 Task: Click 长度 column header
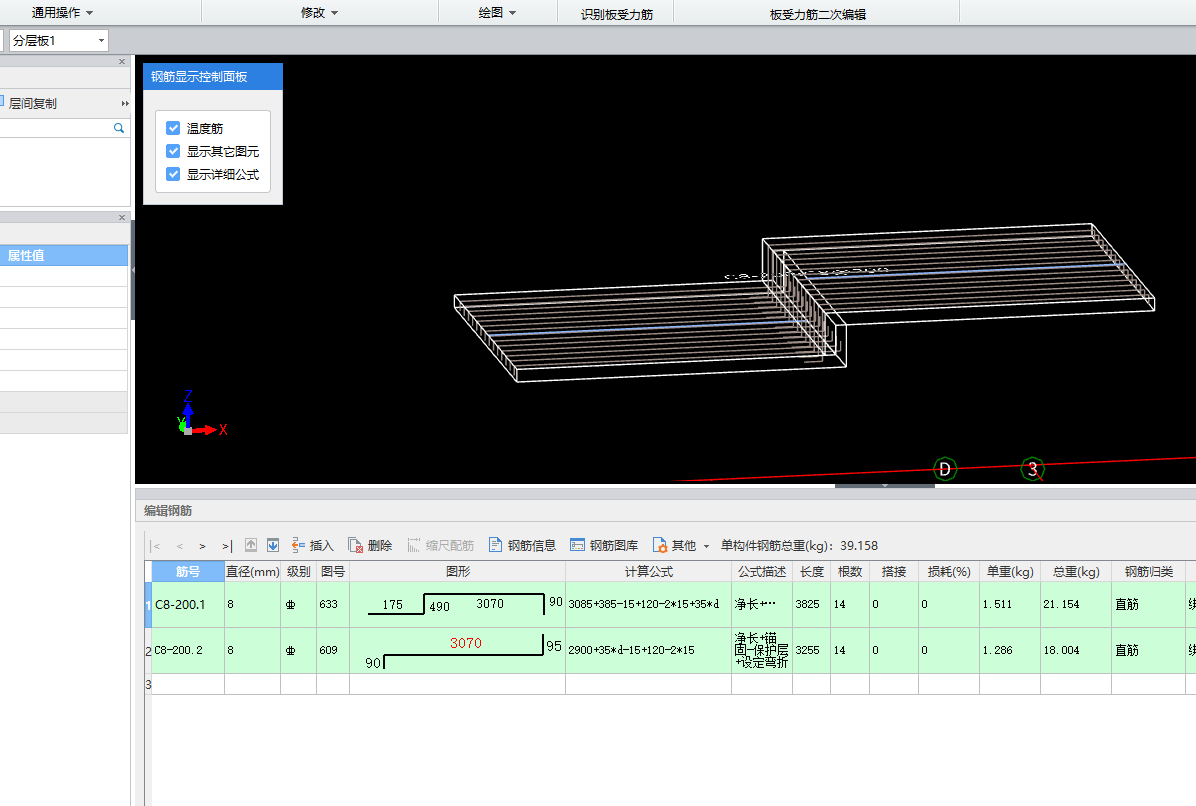812,571
